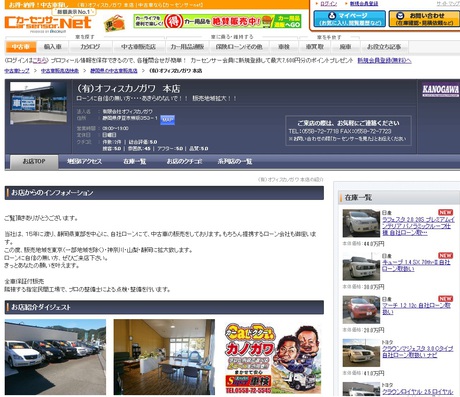The width and height of the screenshot is (460, 397).
Task: Click the NEW badge on マーチ listing
Action: click(445, 299)
